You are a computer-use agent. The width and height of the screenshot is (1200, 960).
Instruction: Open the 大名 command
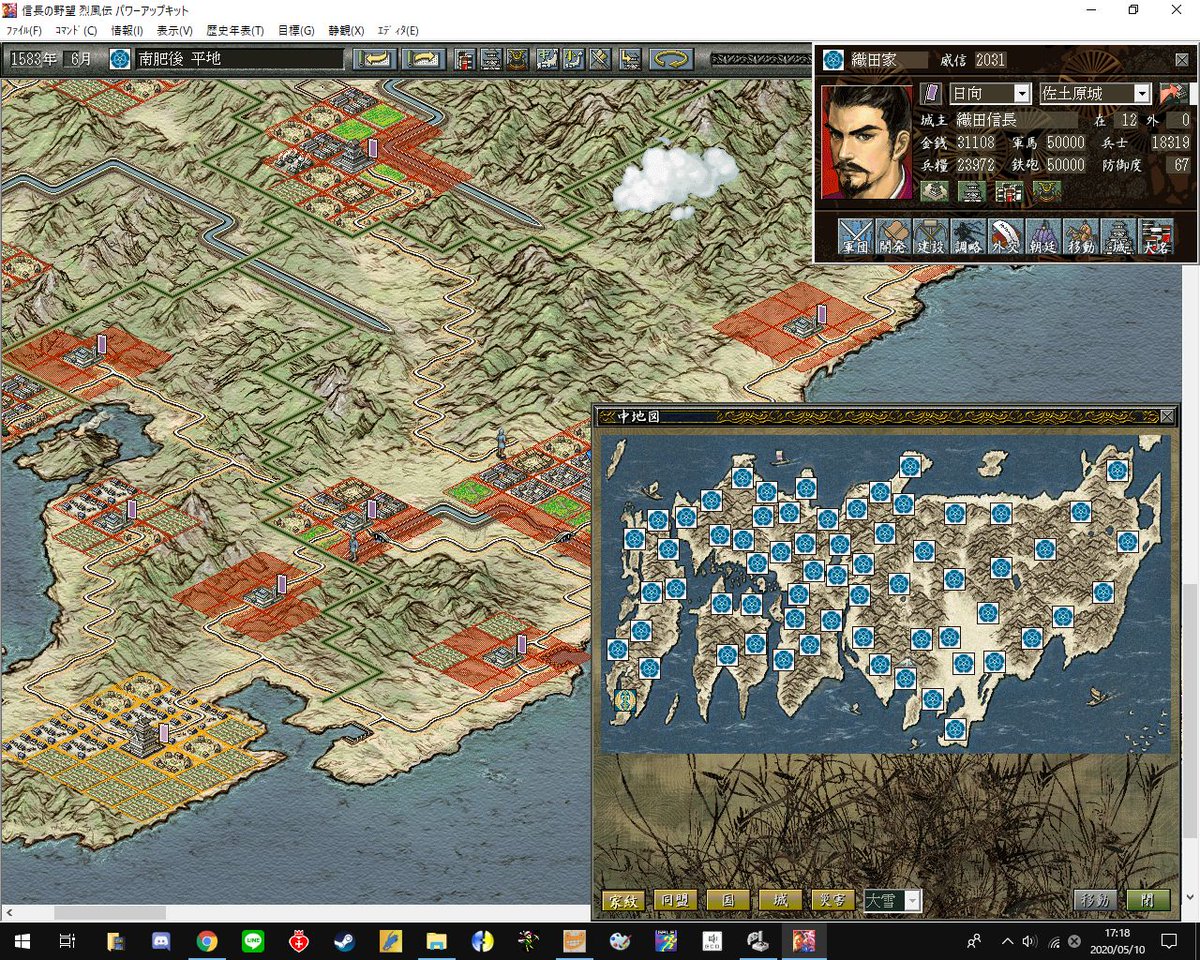coord(1156,236)
